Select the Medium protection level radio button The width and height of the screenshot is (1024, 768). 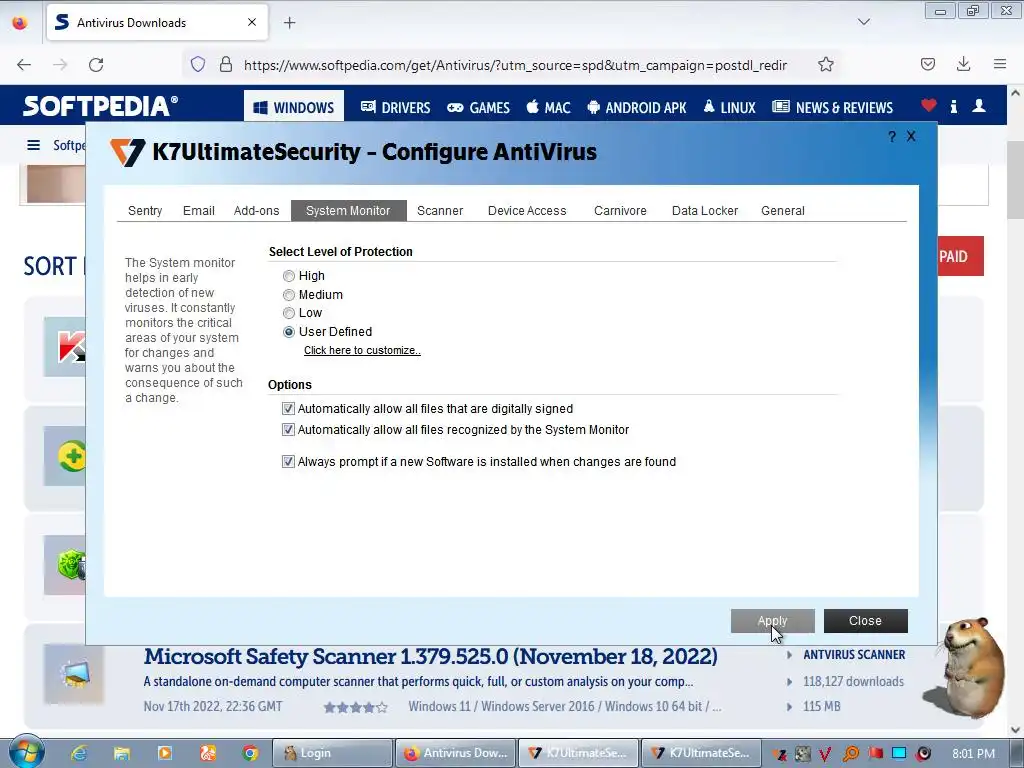tap(289, 295)
